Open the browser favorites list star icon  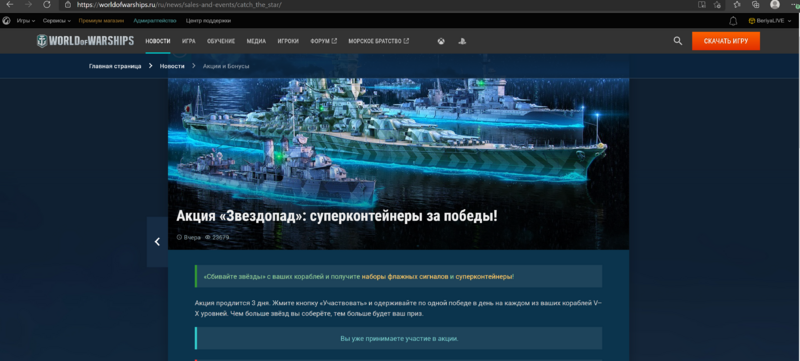click(x=737, y=4)
